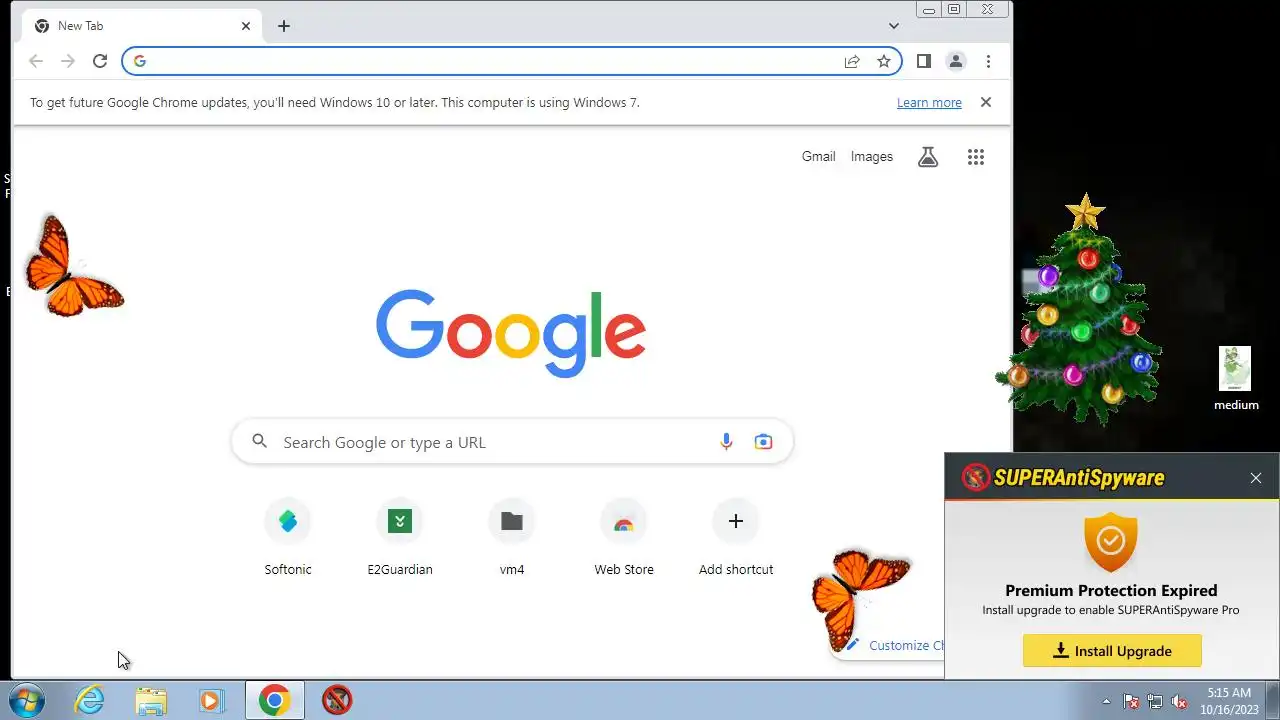Open the Learn more link
The image size is (1280, 720).
coord(929,102)
